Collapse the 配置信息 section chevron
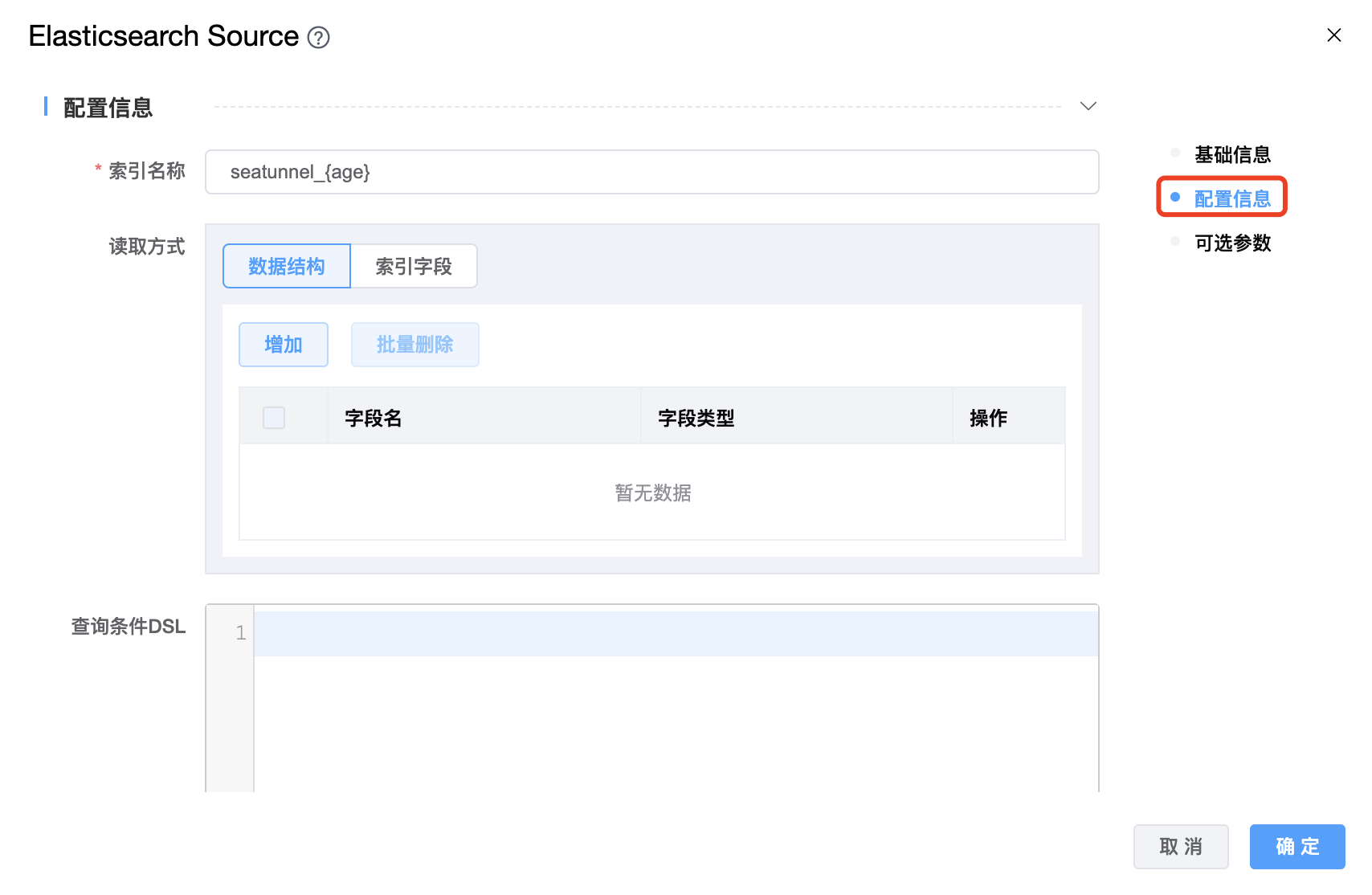Viewport: 1372px width, 895px height. [x=1088, y=106]
